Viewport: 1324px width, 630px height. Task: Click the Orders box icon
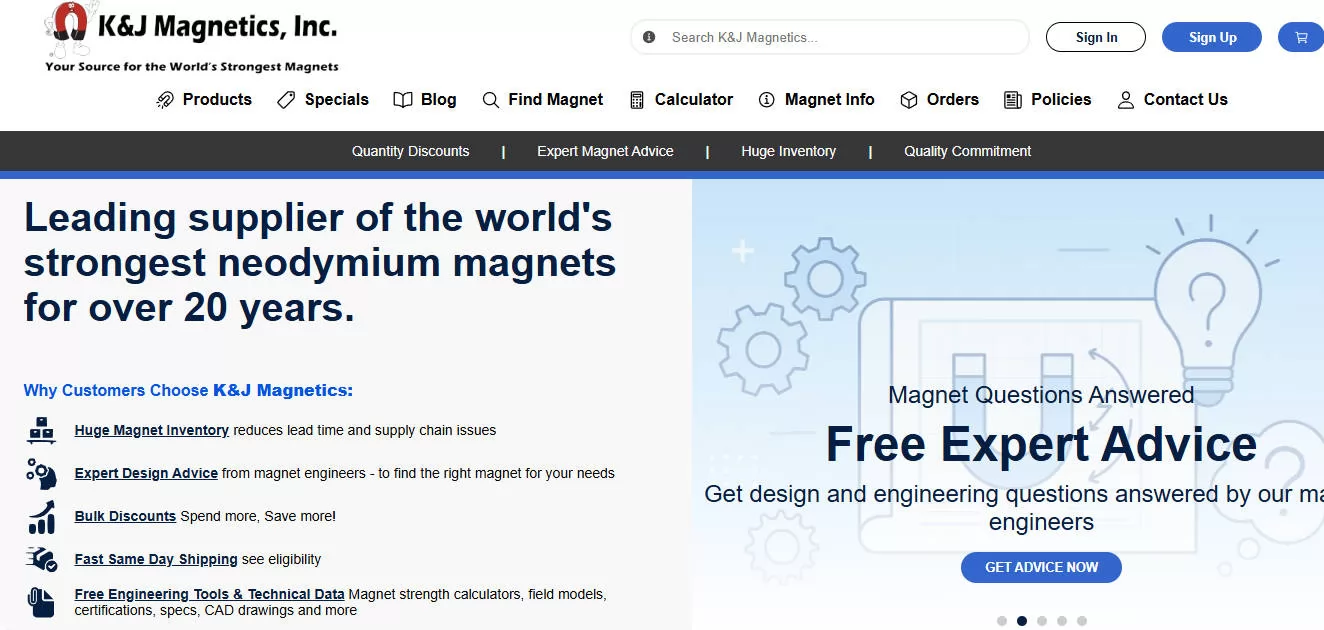[x=909, y=100]
